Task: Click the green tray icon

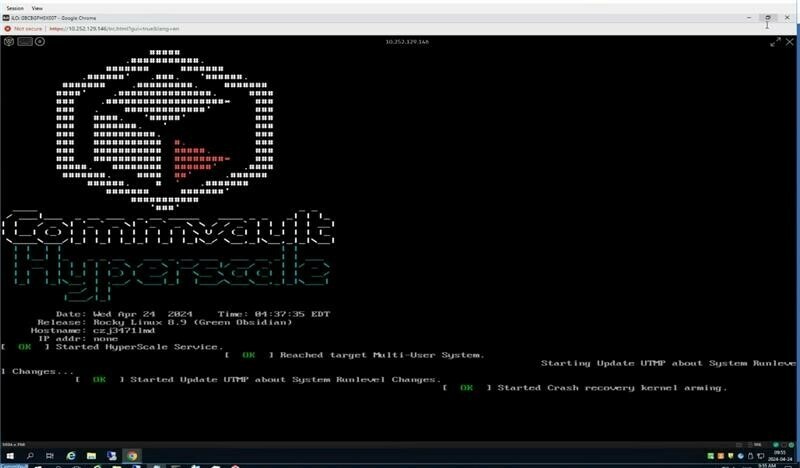Action: [x=711, y=456]
